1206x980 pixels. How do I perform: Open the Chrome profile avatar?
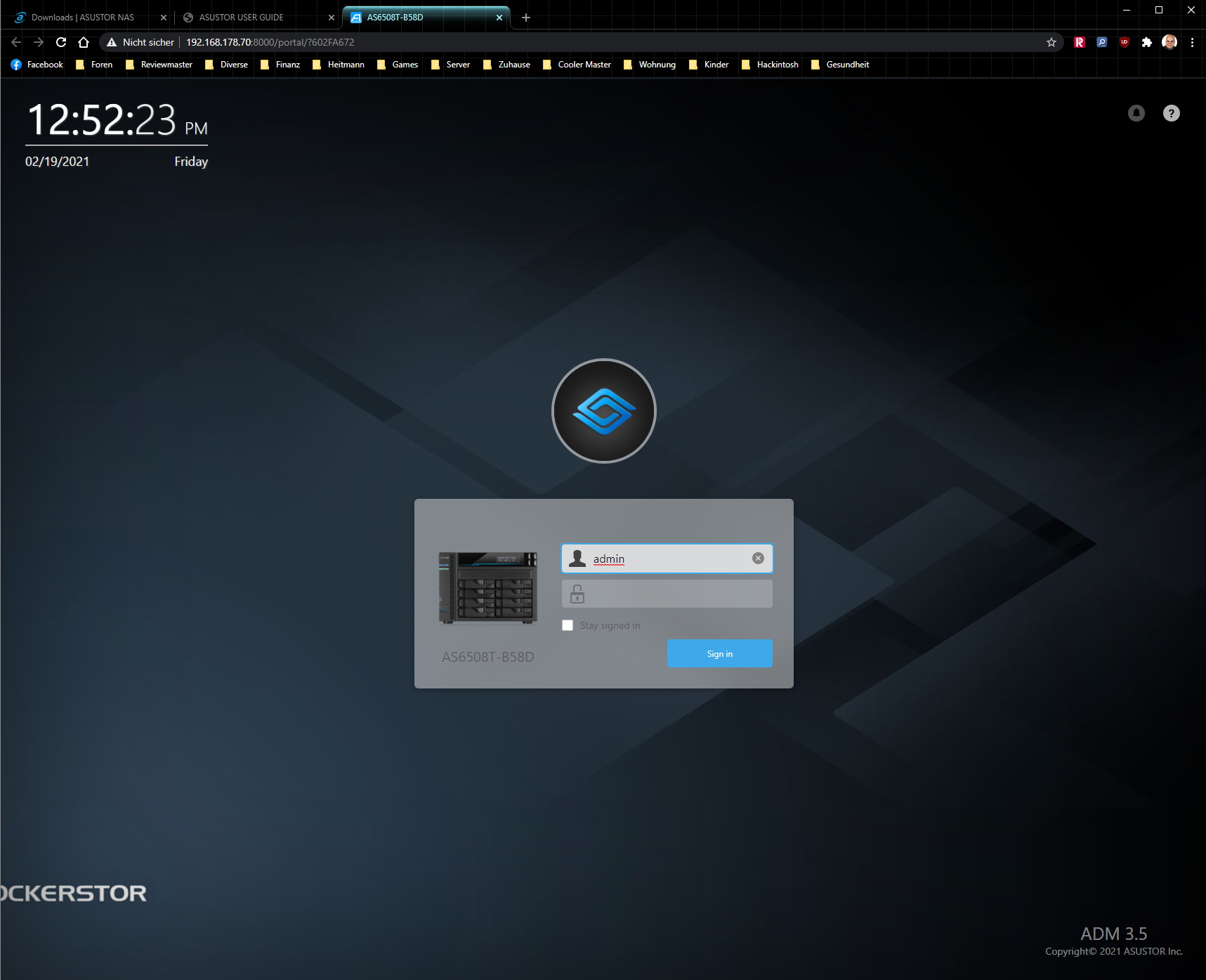coord(1169,42)
